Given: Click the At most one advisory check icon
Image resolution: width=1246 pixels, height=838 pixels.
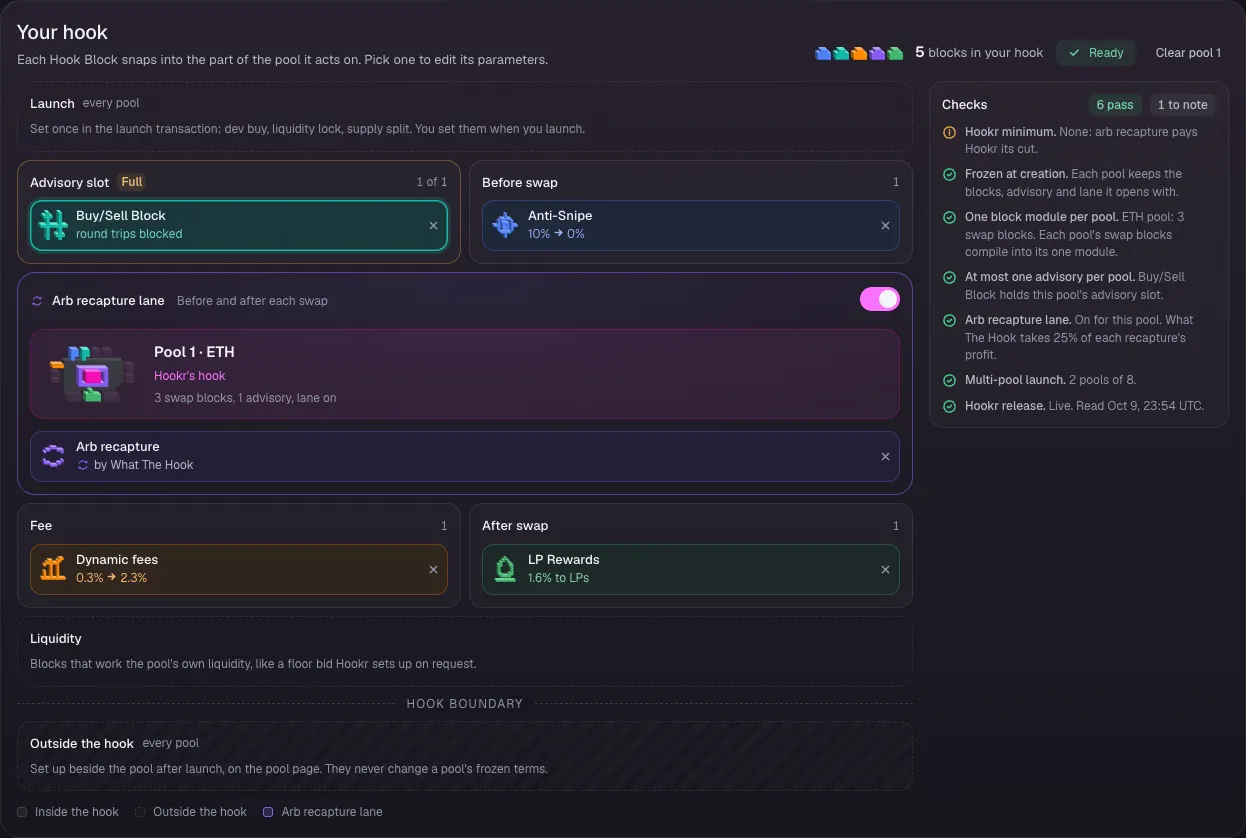Looking at the screenshot, I should tap(949, 277).
